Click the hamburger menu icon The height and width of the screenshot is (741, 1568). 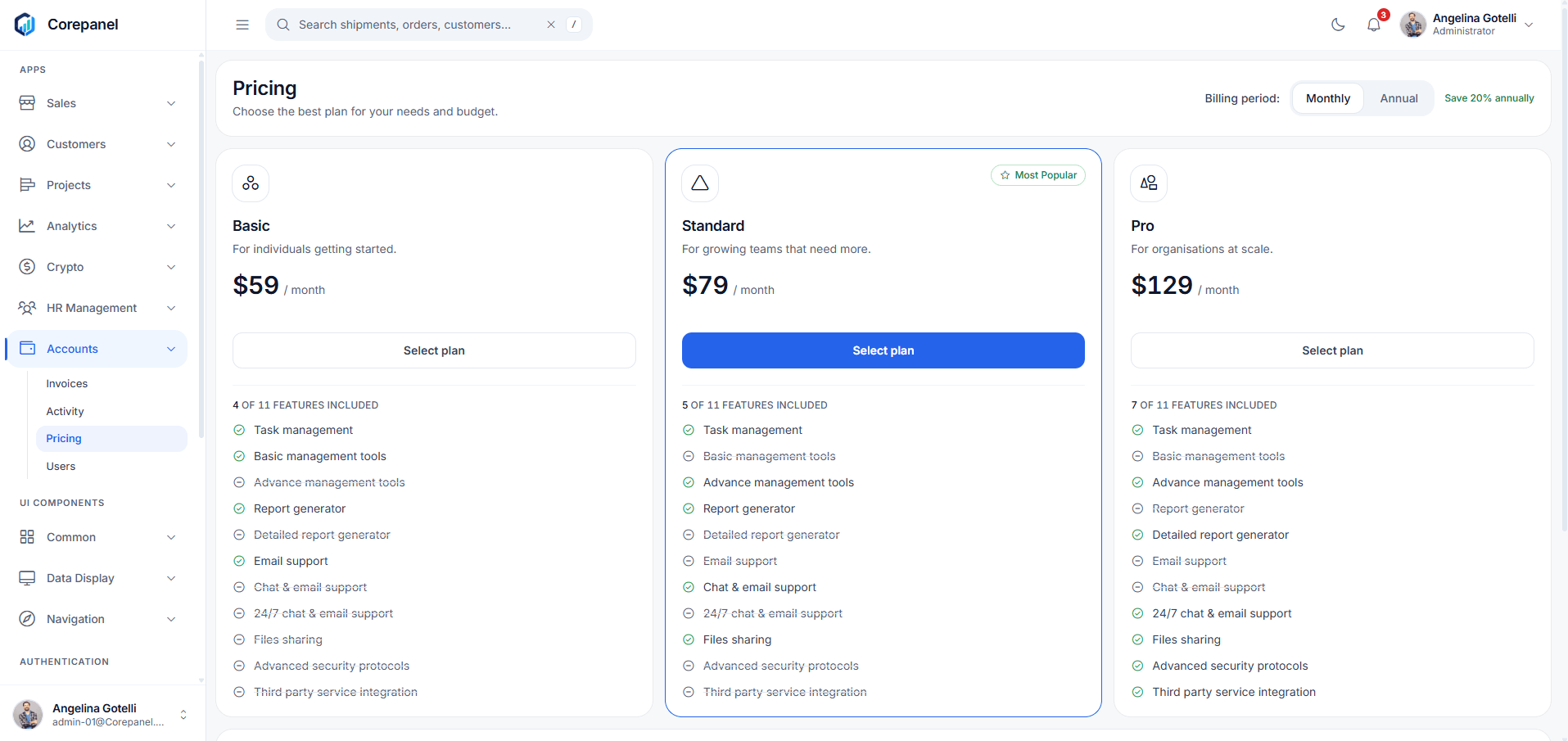pyautogui.click(x=242, y=25)
